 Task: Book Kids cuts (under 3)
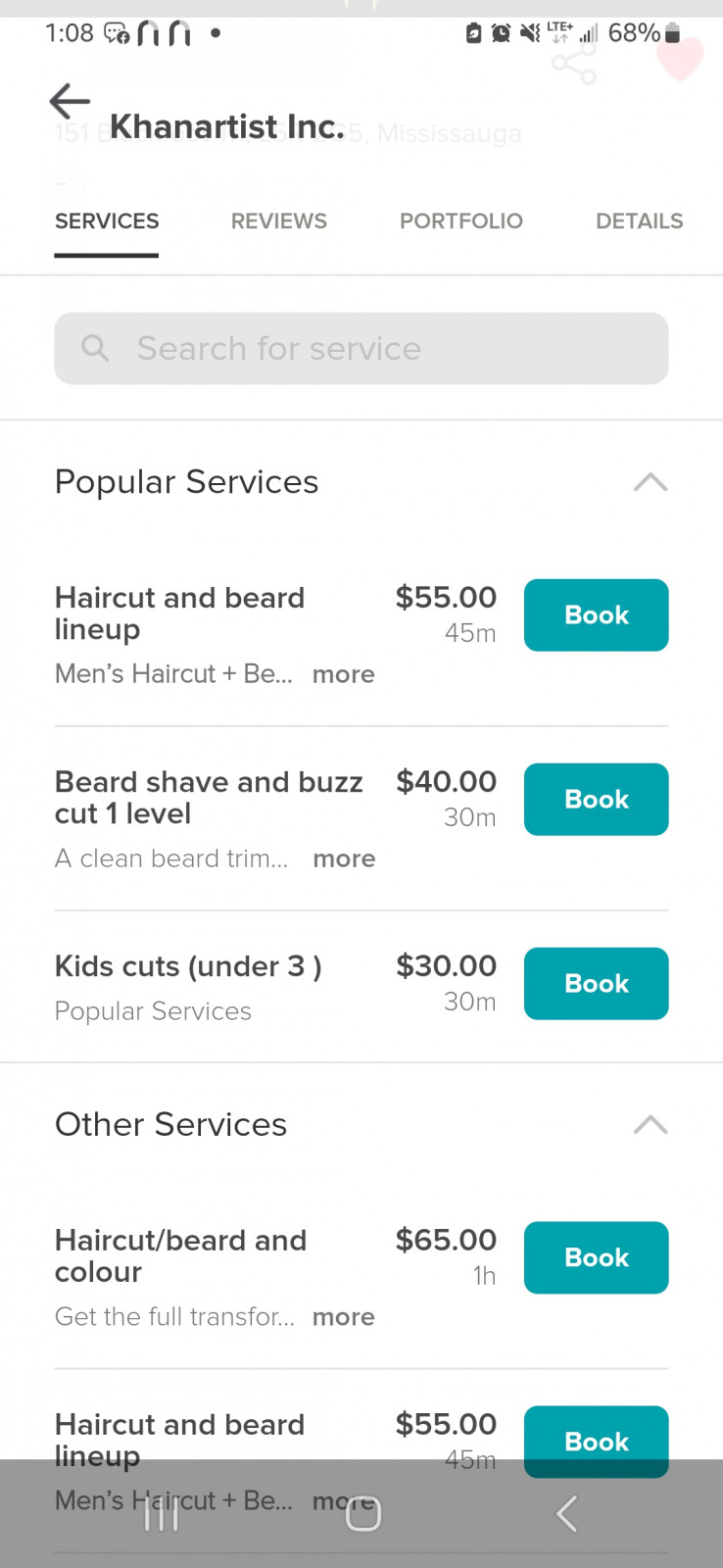pos(596,984)
